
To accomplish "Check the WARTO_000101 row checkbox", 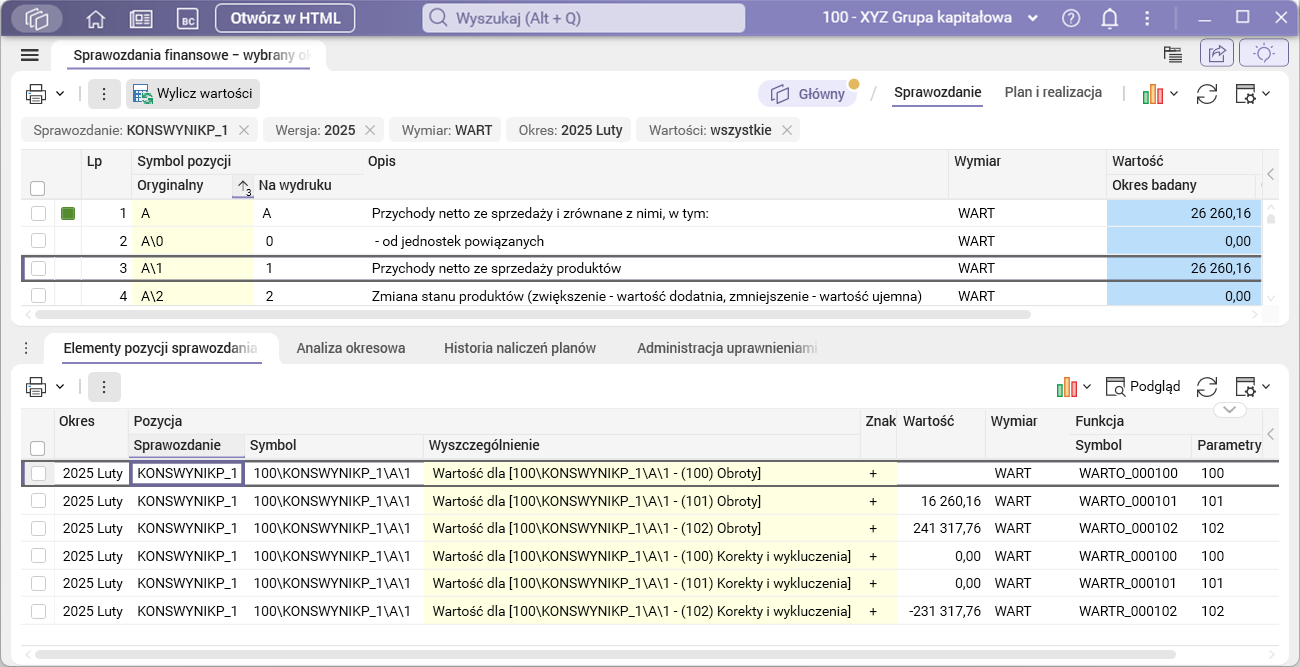I will 37,501.
